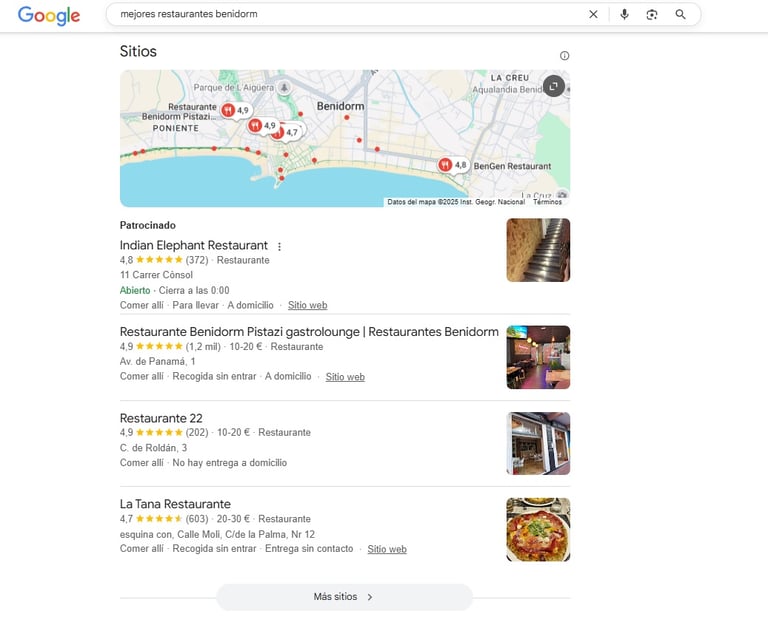The width and height of the screenshot is (768, 626).
Task: Click the PONIENTE district label on map
Action: (x=176, y=128)
